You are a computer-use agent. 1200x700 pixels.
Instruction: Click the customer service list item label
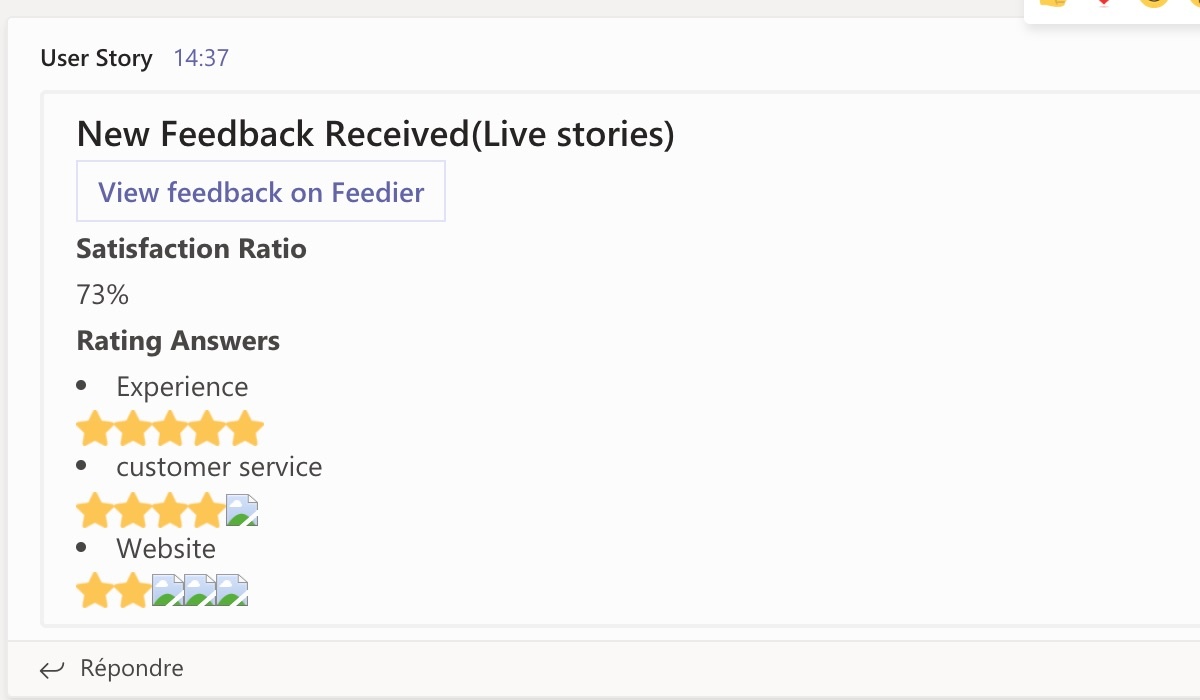pyautogui.click(x=219, y=467)
